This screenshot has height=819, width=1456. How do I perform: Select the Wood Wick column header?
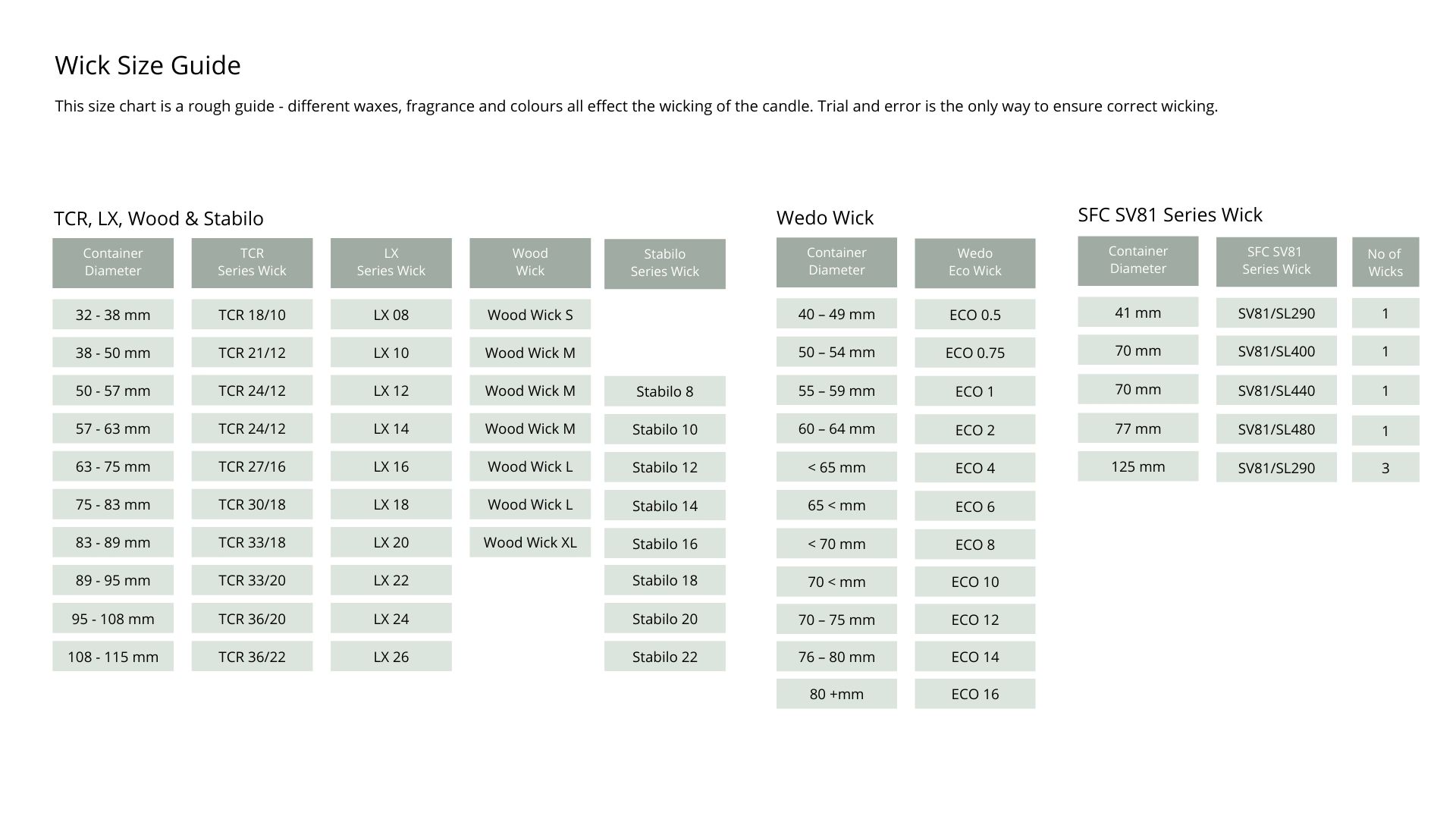coord(529,262)
